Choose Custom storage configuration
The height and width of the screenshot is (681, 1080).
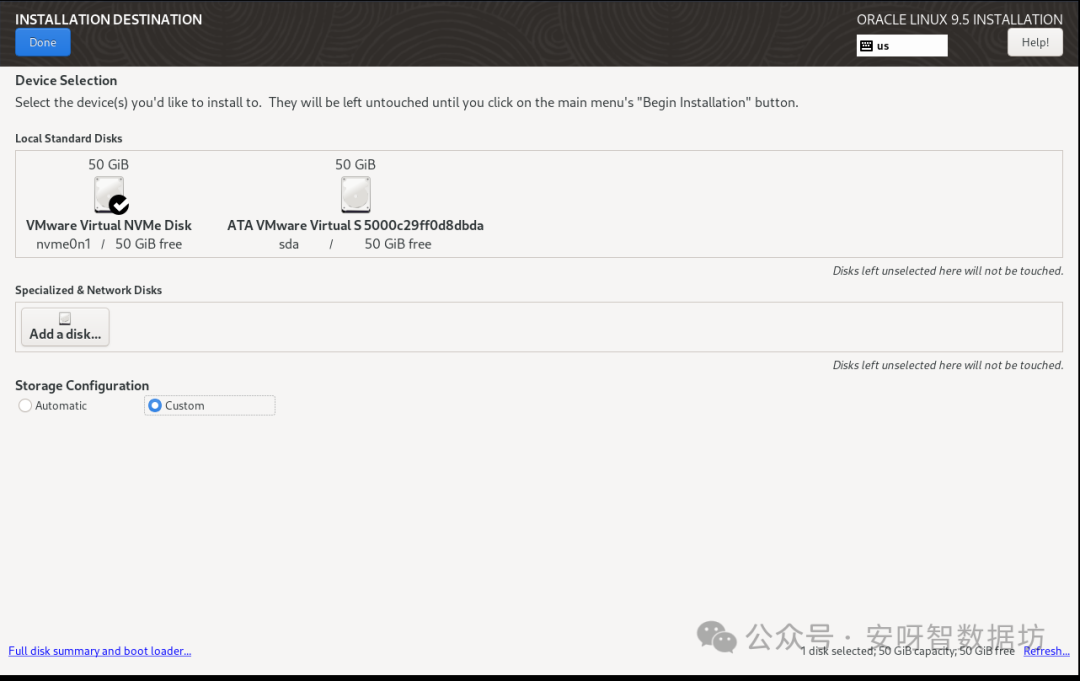tap(209, 406)
